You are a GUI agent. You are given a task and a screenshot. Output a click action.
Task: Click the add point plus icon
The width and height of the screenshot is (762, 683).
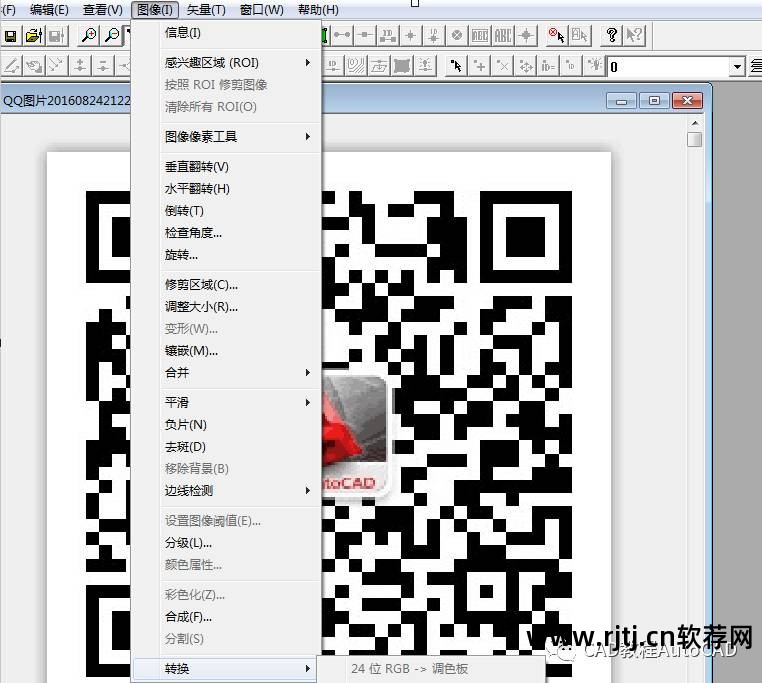click(x=80, y=66)
